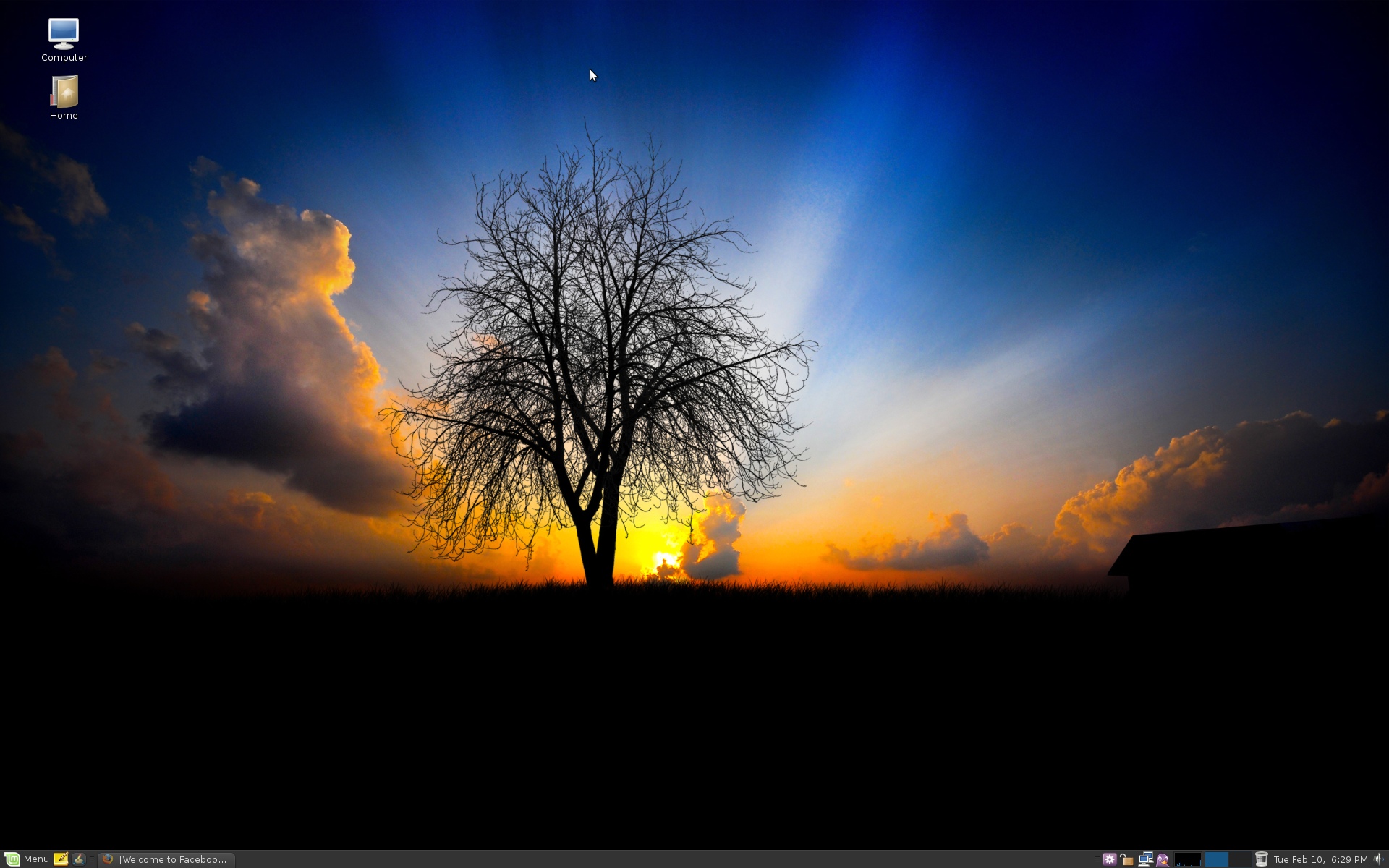This screenshot has height=868, width=1389.
Task: Open the network connections tray icon
Action: click(1144, 859)
